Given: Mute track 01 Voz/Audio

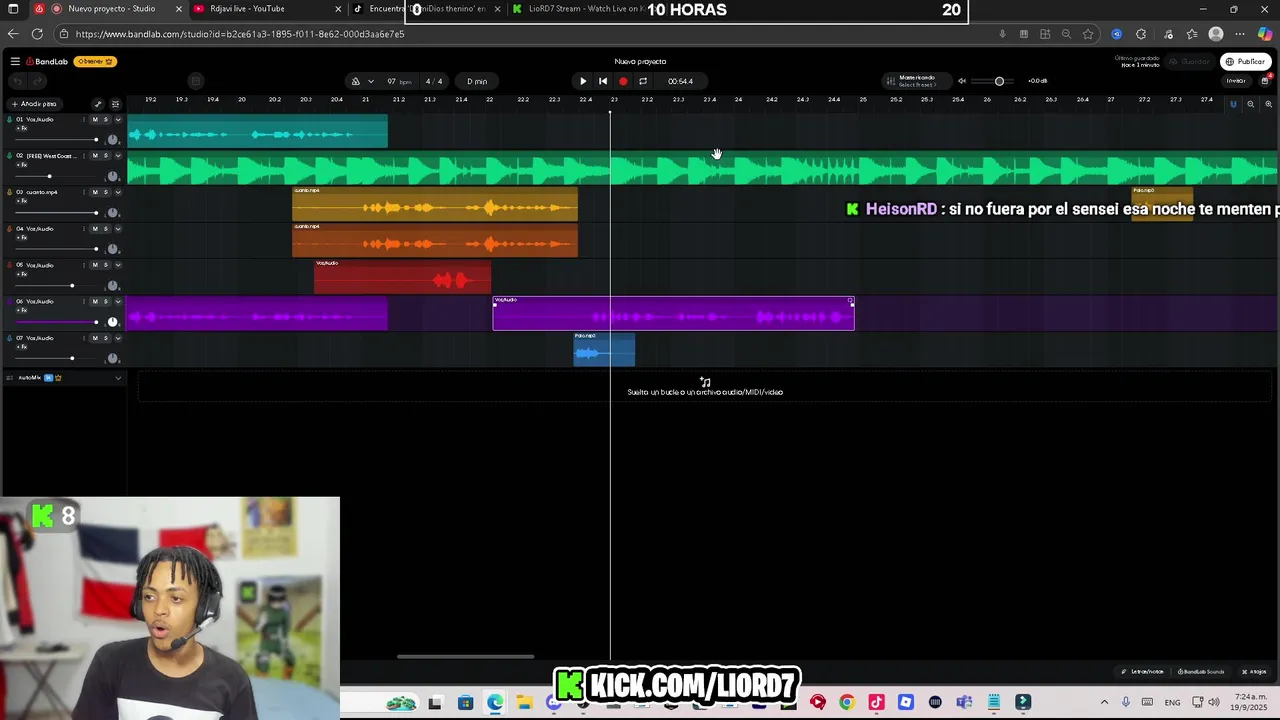Looking at the screenshot, I should click(x=95, y=120).
